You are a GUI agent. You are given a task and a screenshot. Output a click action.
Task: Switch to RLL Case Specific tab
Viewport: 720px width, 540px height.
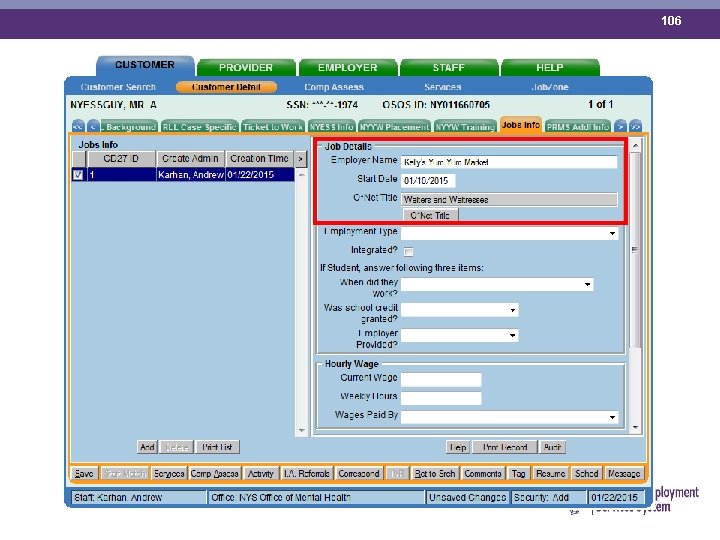pos(199,127)
